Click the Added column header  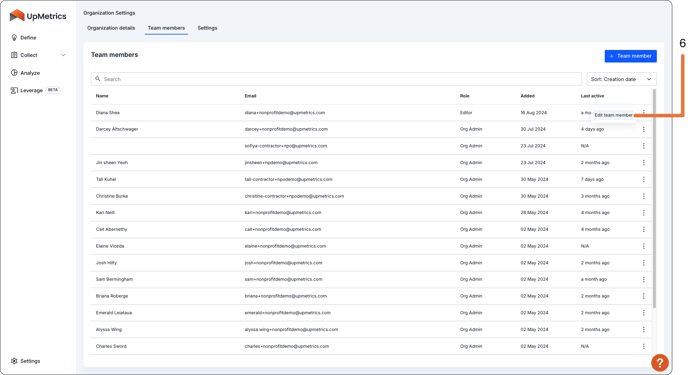[x=527, y=96]
